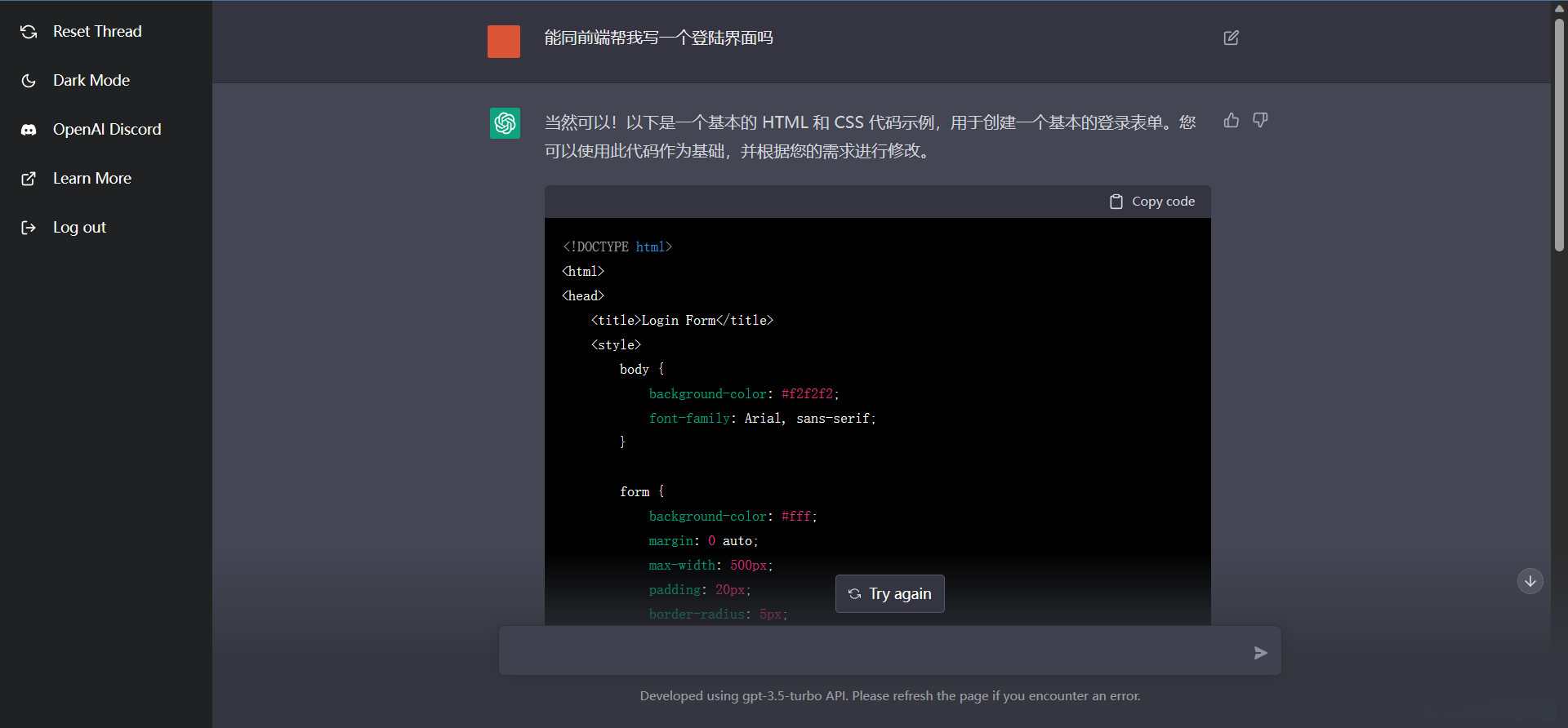Give thumbs up to the response

pyautogui.click(x=1232, y=121)
